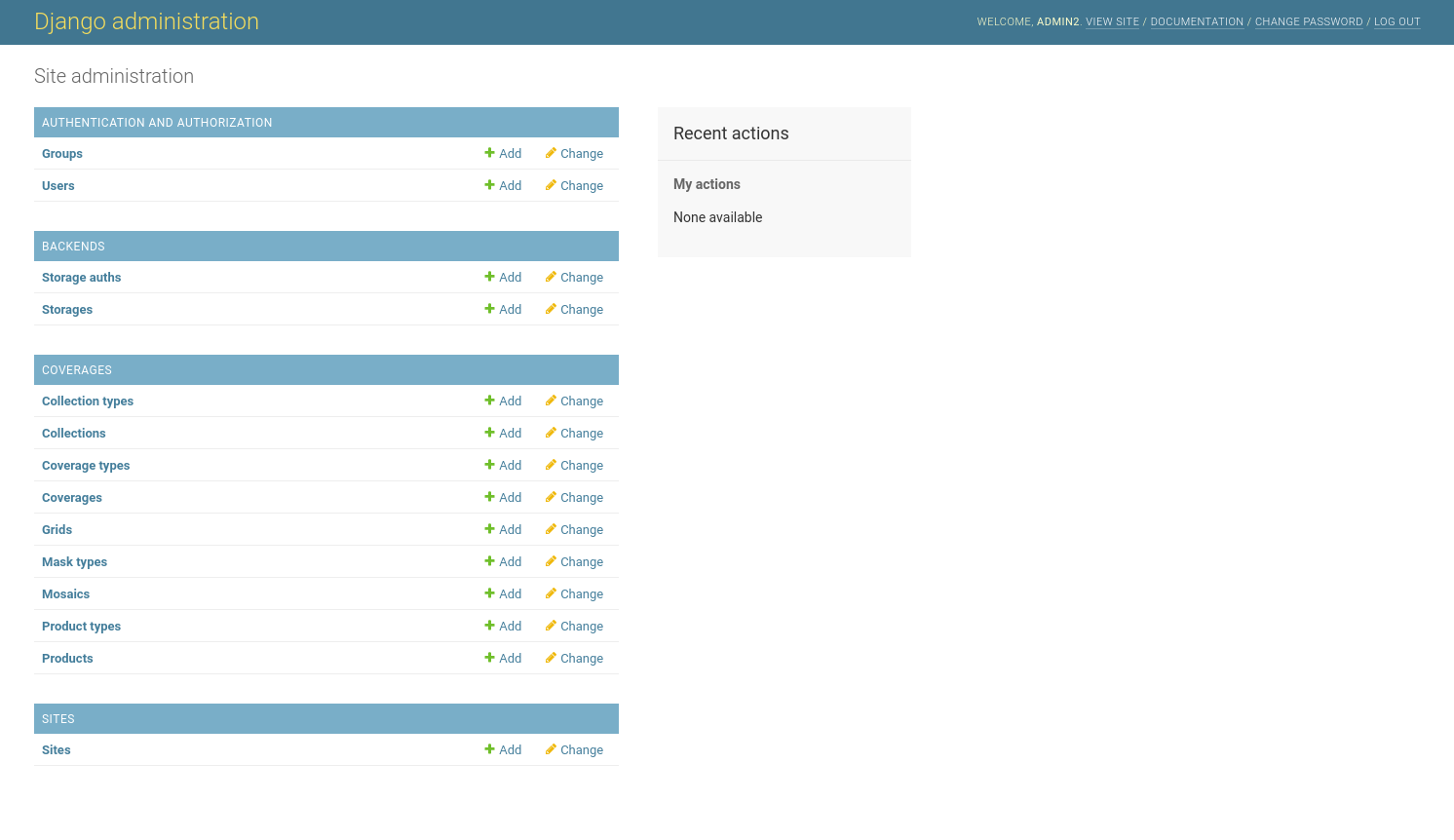Open Authentication and Authorization section header
This screenshot has width=1454, height=840.
pos(157,123)
